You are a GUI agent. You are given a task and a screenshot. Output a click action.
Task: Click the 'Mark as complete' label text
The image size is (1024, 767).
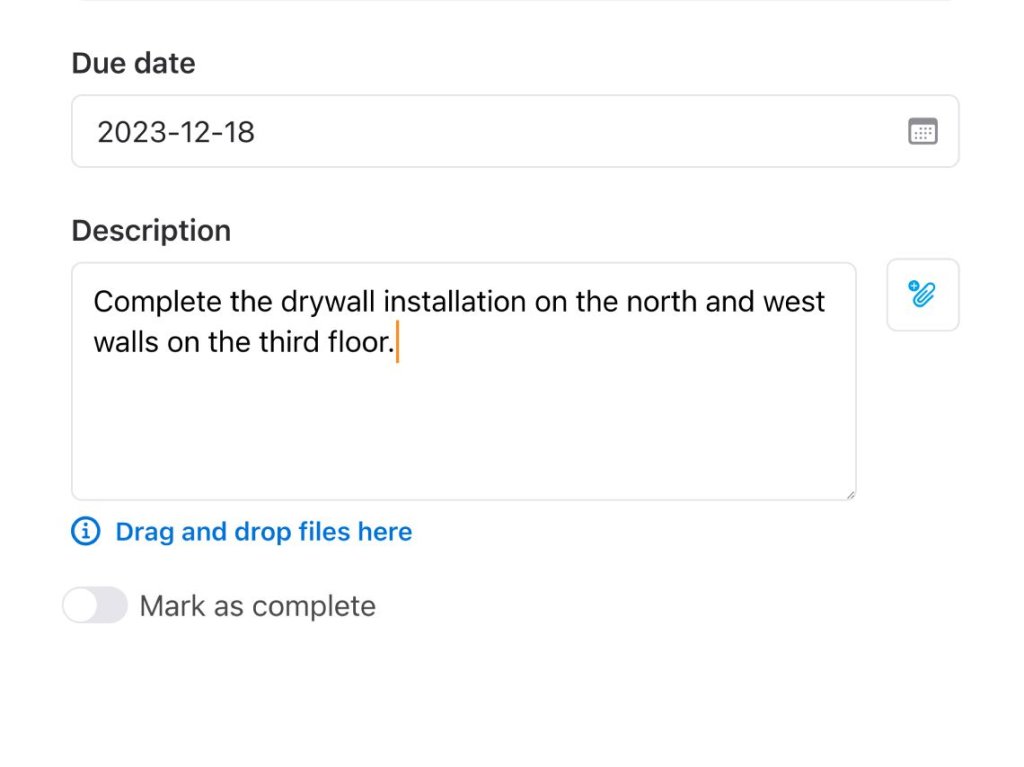(257, 606)
